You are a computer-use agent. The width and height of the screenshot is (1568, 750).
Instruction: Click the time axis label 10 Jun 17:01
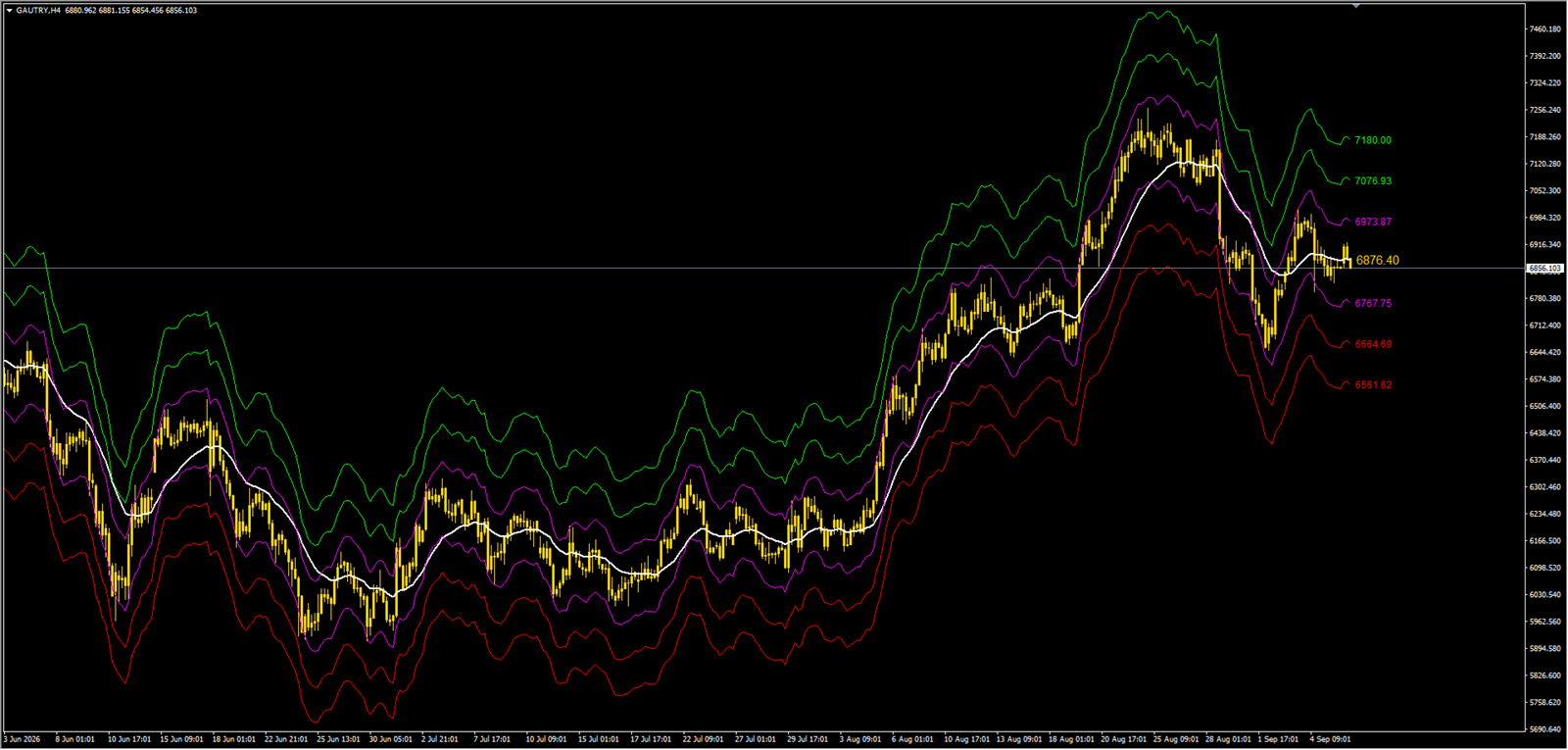(129, 739)
